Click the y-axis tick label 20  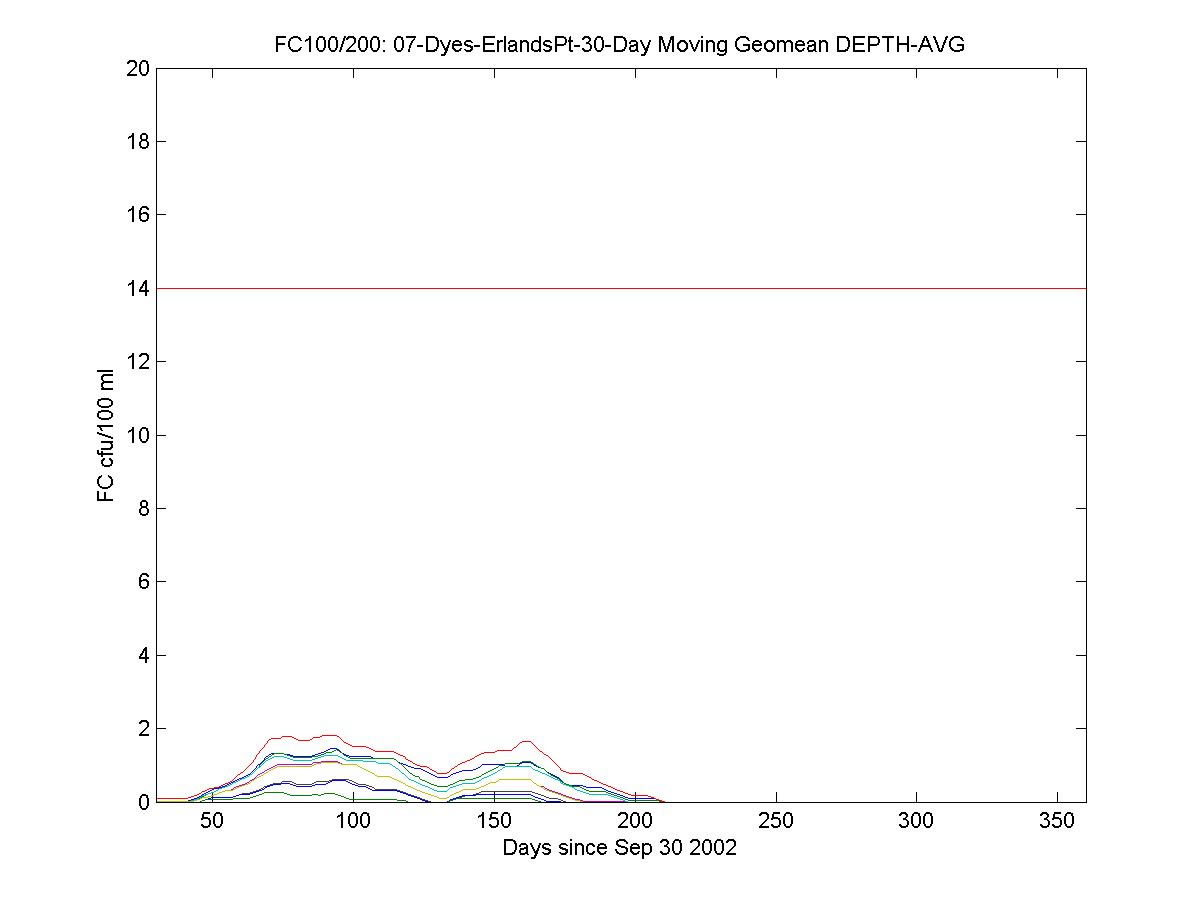[138, 69]
